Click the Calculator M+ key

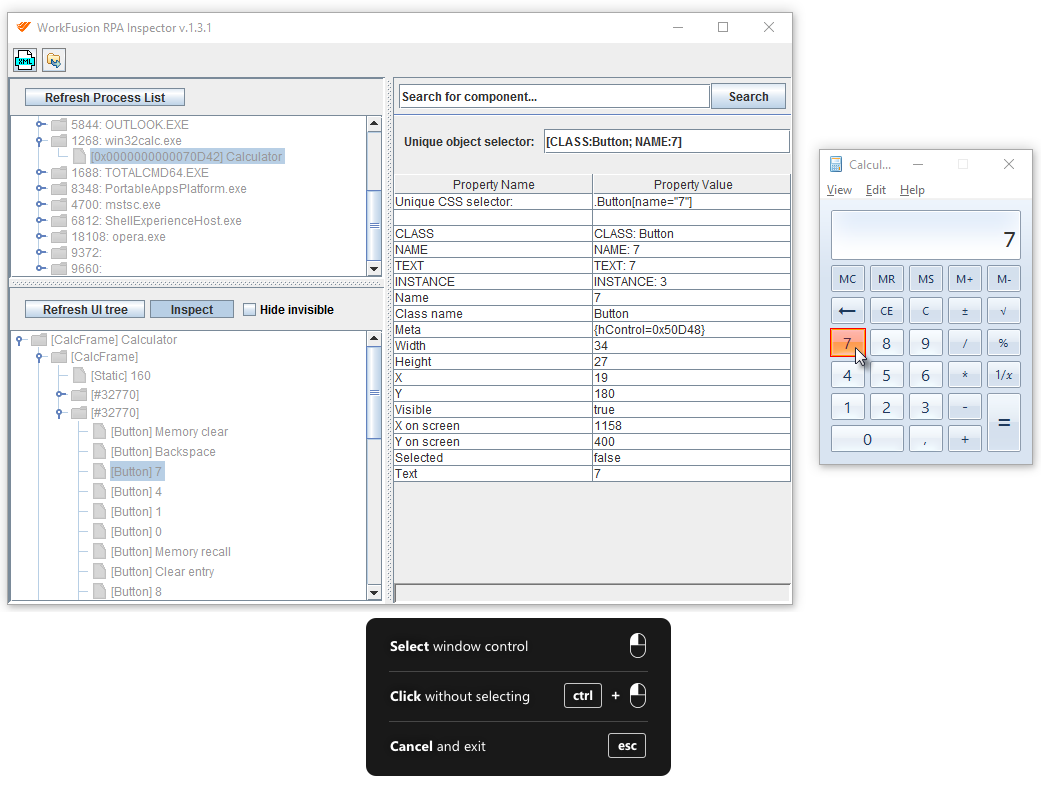point(965,279)
